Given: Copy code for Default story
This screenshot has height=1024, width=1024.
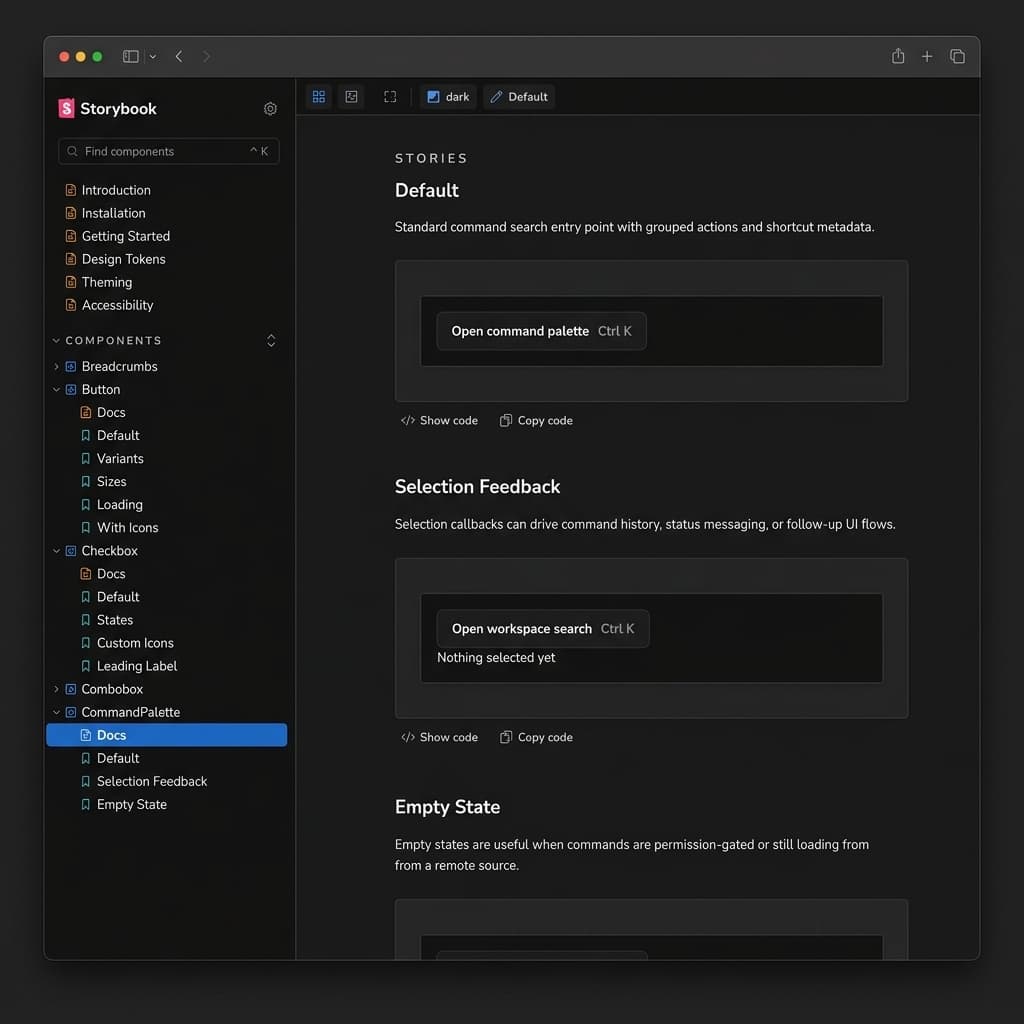Looking at the screenshot, I should (x=536, y=421).
